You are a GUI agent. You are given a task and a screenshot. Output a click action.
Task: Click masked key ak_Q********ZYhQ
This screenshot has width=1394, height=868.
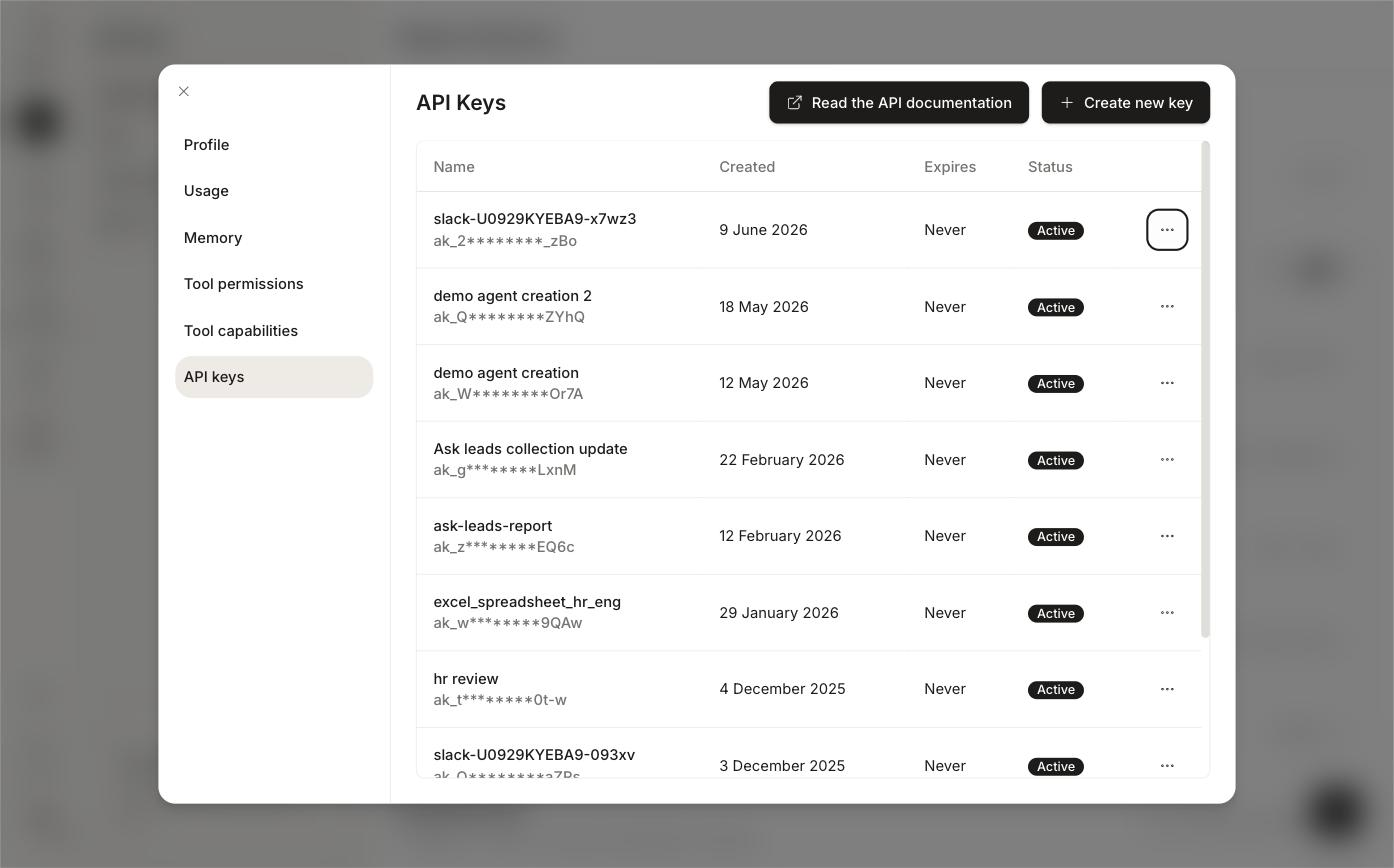(509, 317)
